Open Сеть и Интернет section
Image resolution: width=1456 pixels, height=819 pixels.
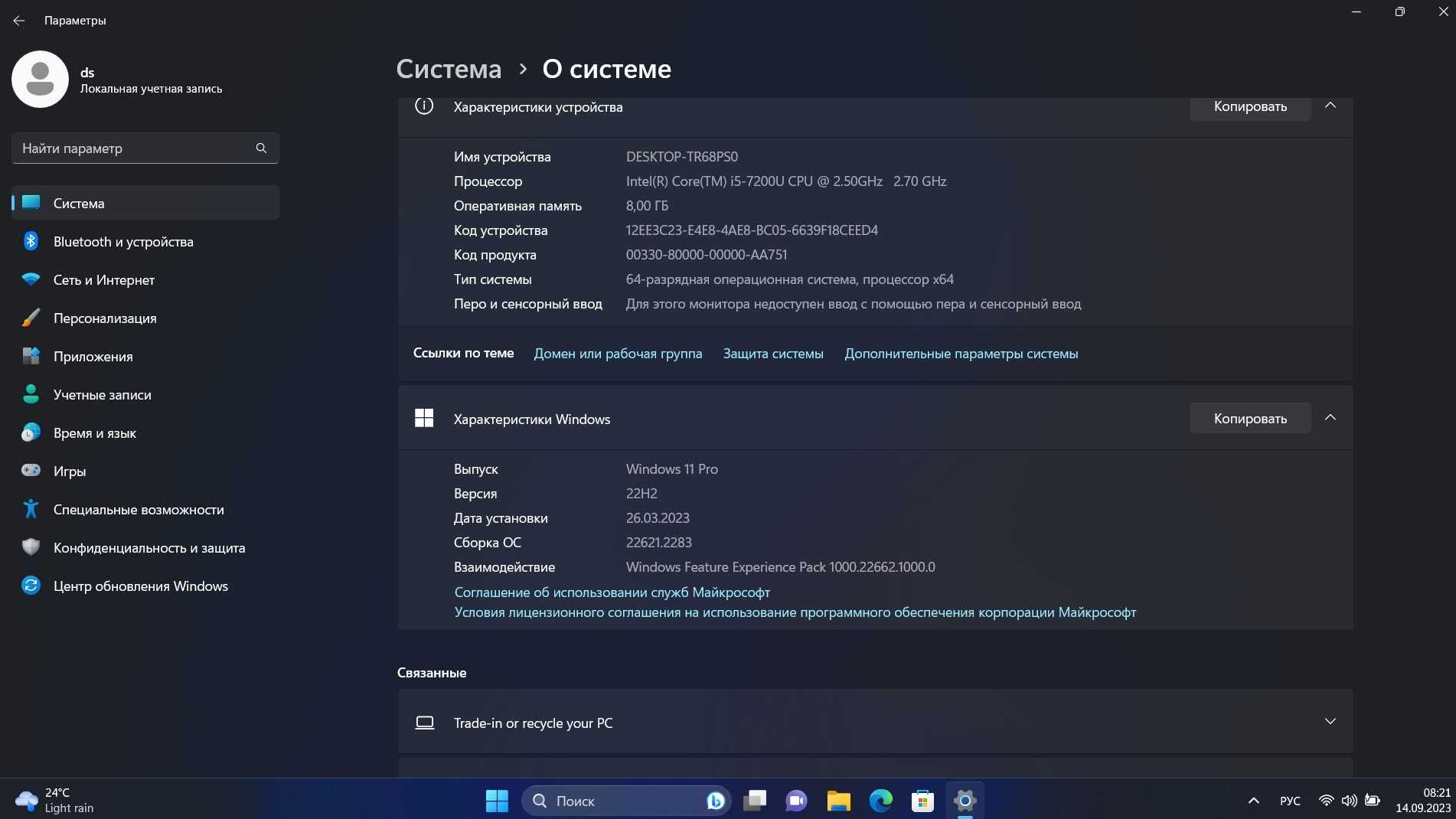click(145, 279)
